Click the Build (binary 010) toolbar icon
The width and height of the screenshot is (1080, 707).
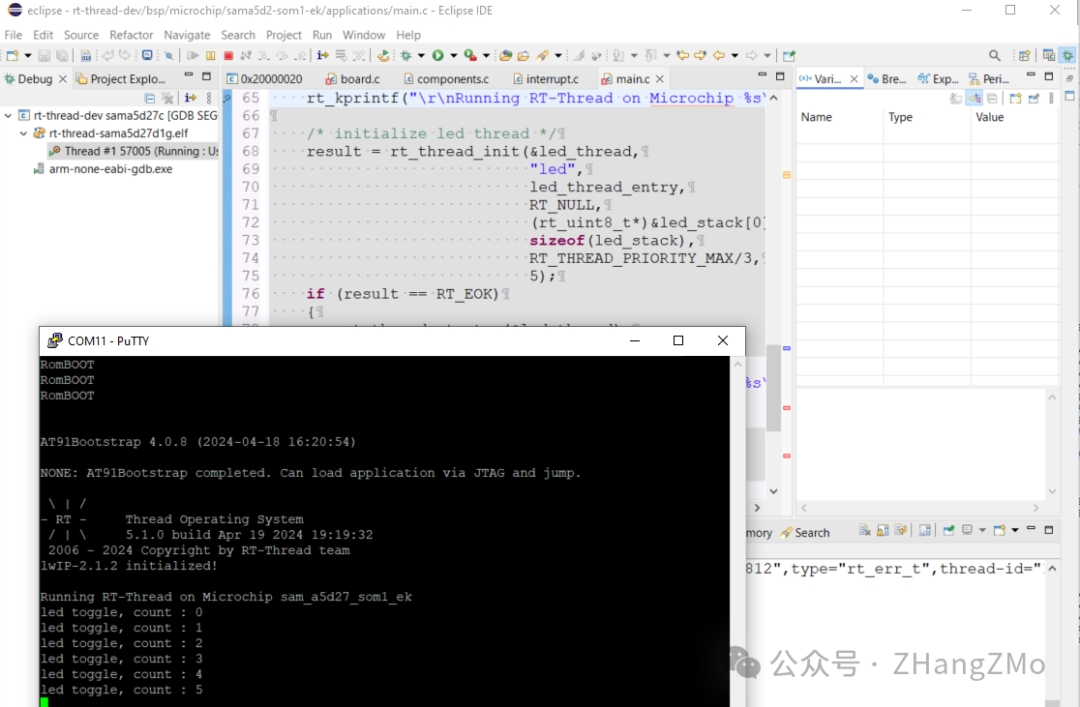(x=85, y=56)
